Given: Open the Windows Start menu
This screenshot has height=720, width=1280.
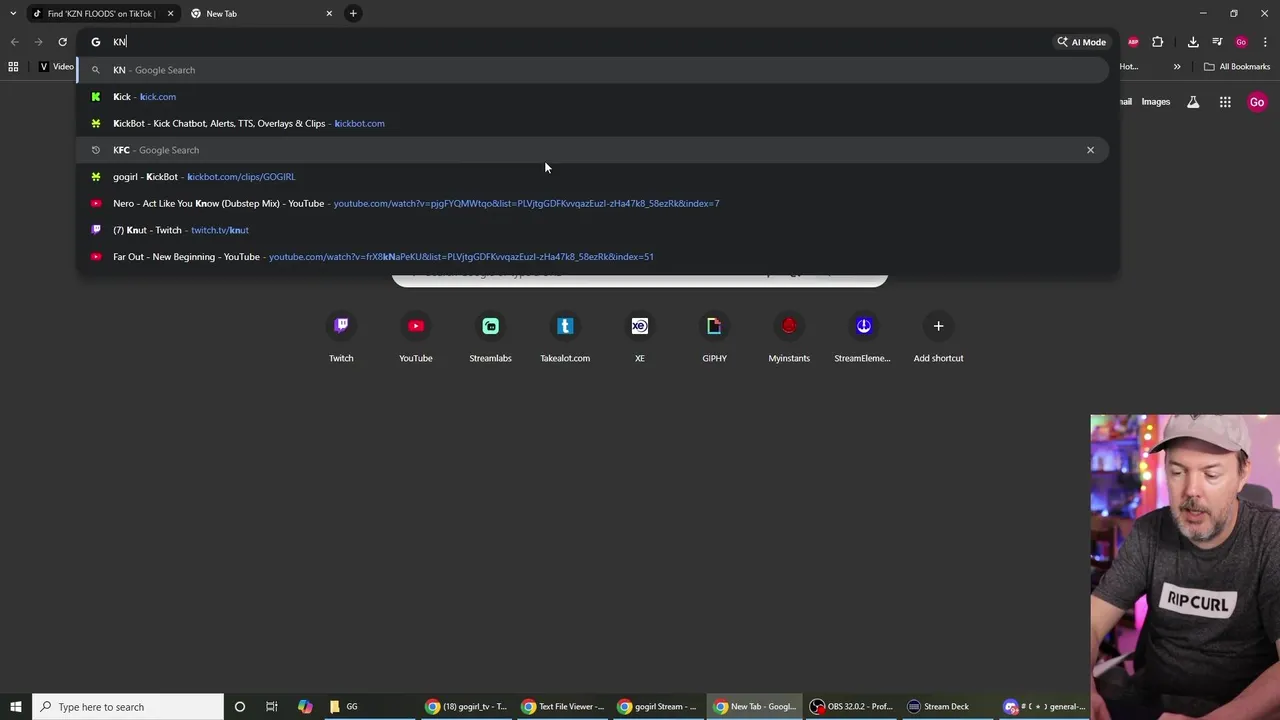Looking at the screenshot, I should (x=16, y=707).
